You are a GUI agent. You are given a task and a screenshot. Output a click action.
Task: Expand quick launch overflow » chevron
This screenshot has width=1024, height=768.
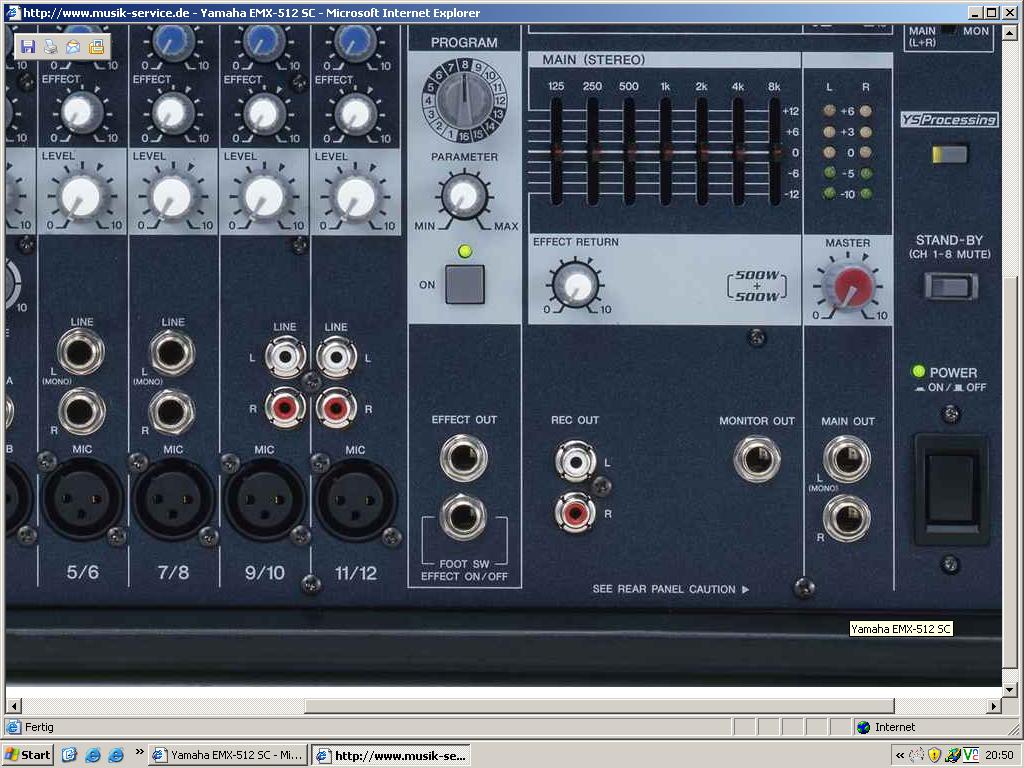click(139, 752)
